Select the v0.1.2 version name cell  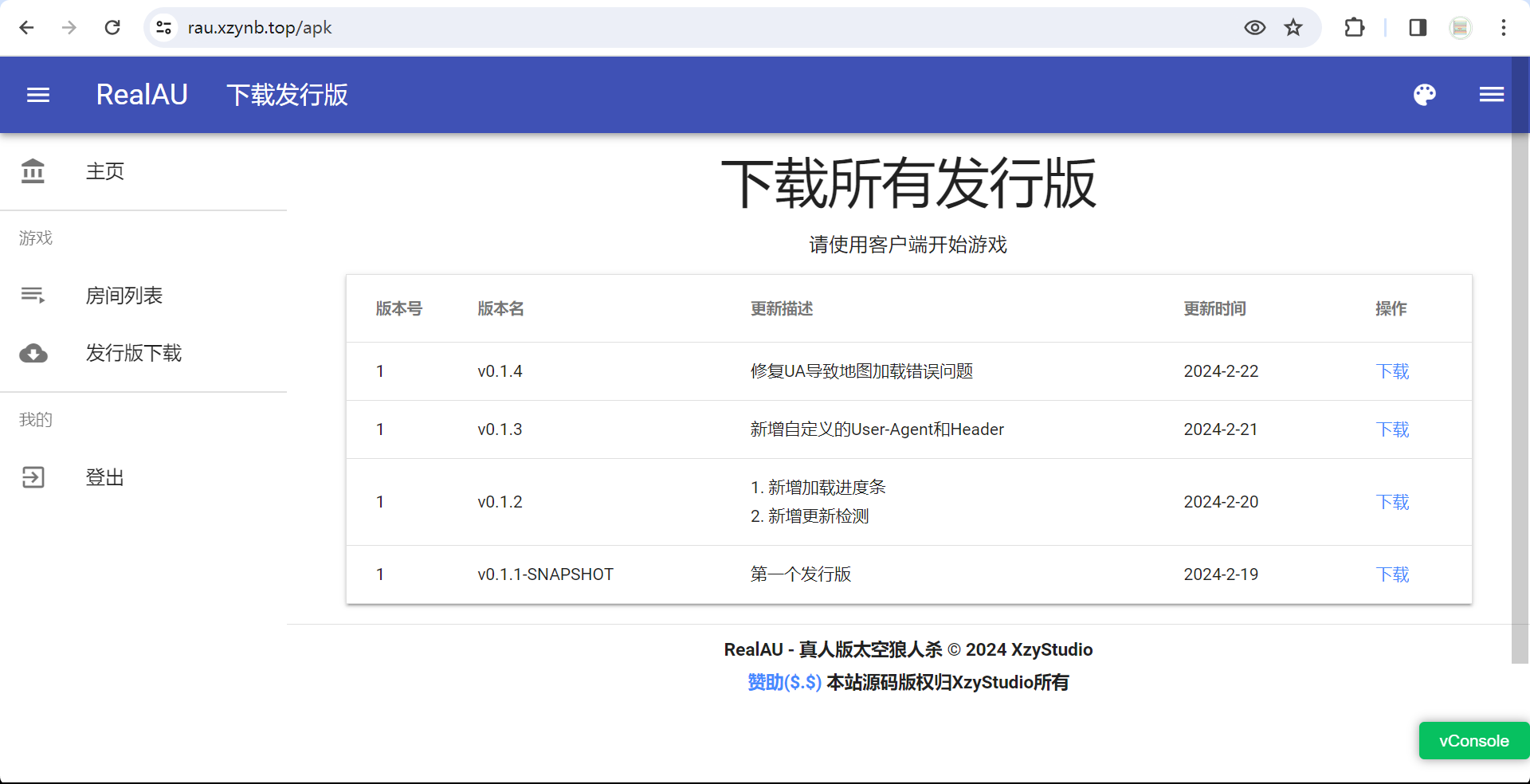coord(500,502)
